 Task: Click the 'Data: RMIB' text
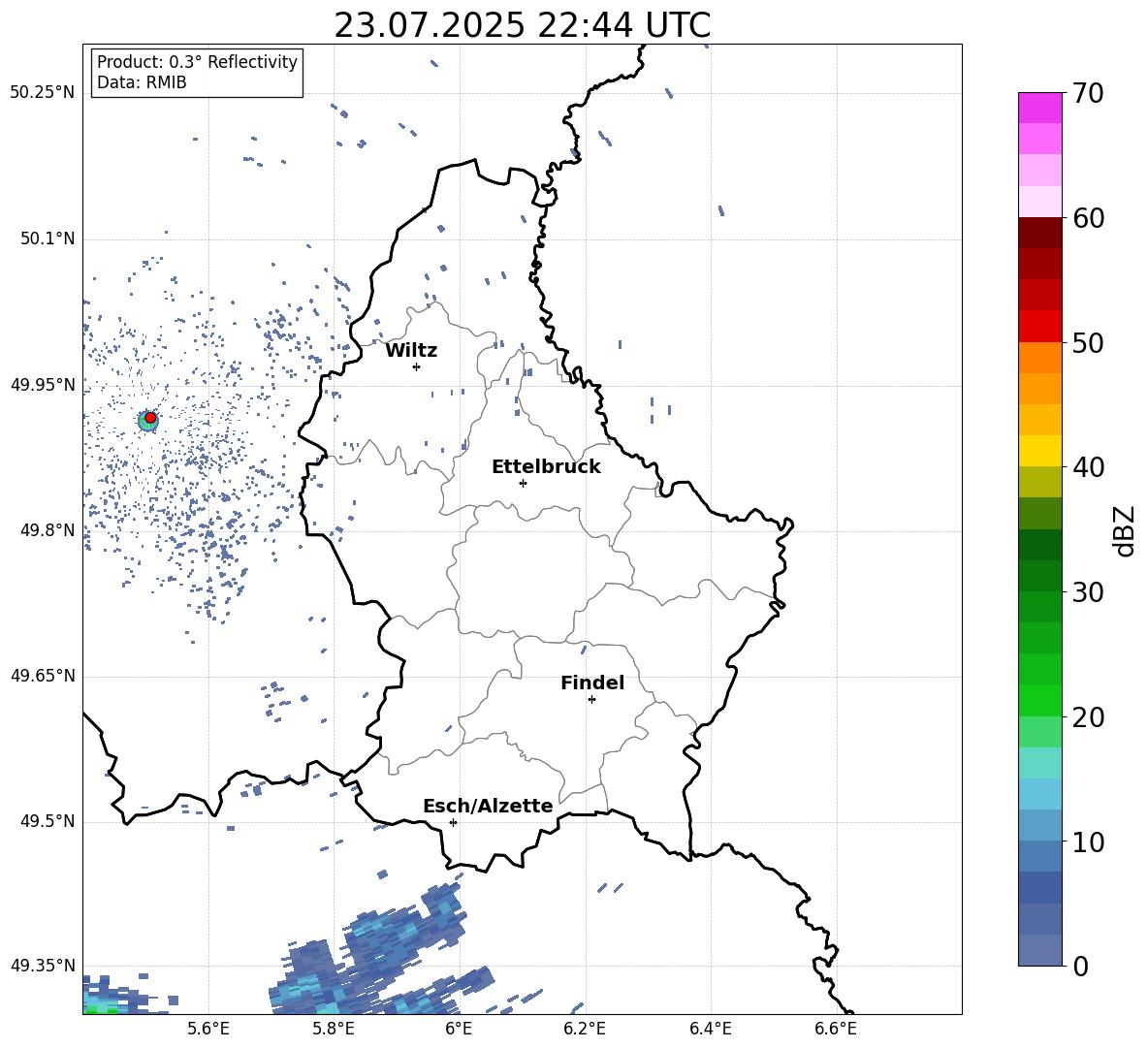(142, 82)
